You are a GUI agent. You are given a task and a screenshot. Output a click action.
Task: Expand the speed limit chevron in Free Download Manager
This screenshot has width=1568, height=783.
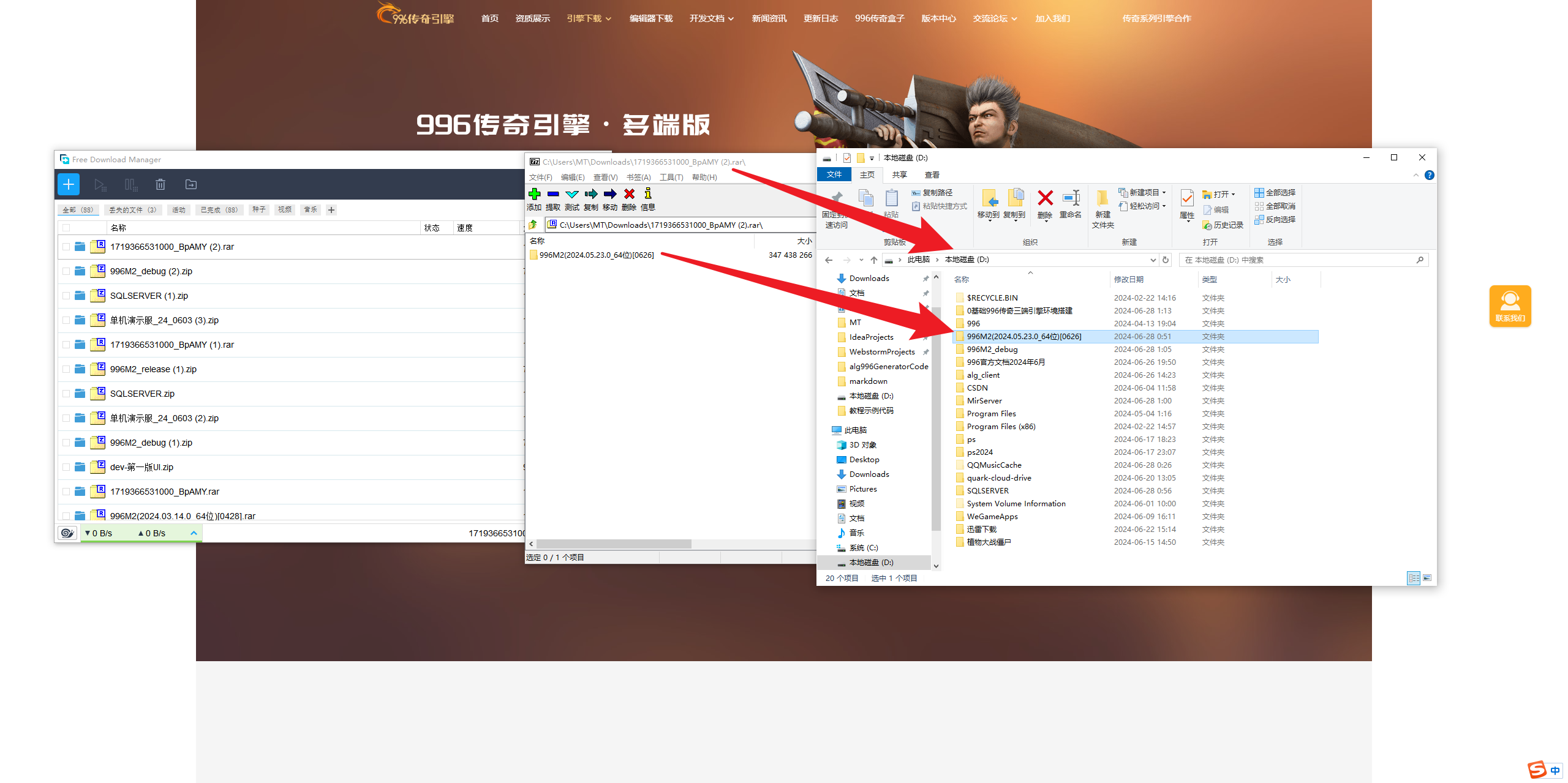[x=194, y=533]
